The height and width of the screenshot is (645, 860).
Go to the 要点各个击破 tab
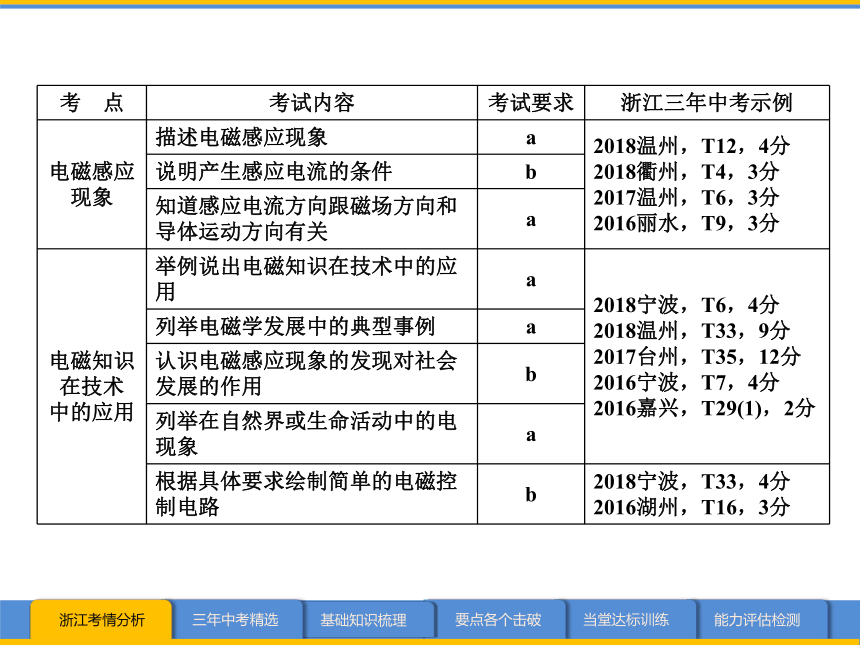click(x=498, y=620)
